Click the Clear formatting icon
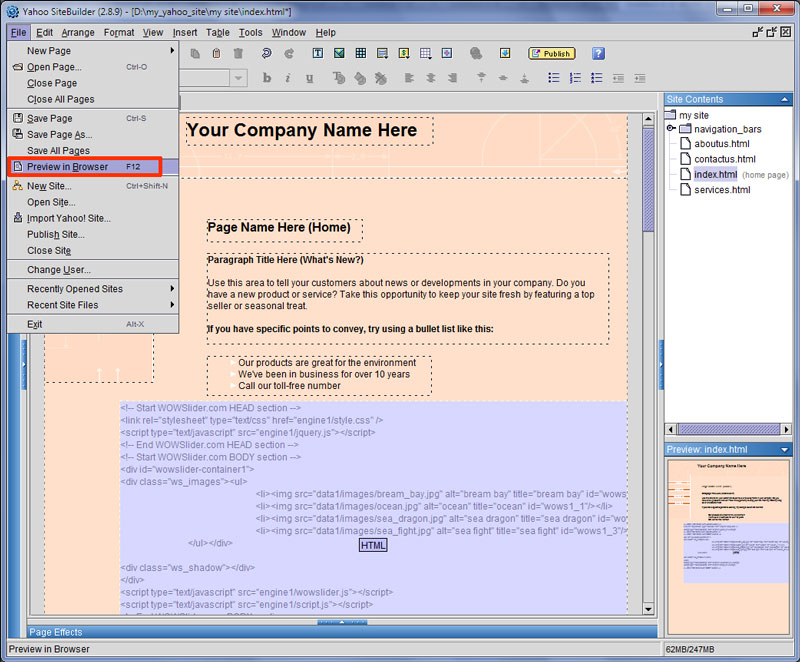The width and height of the screenshot is (800, 662). coord(381,78)
